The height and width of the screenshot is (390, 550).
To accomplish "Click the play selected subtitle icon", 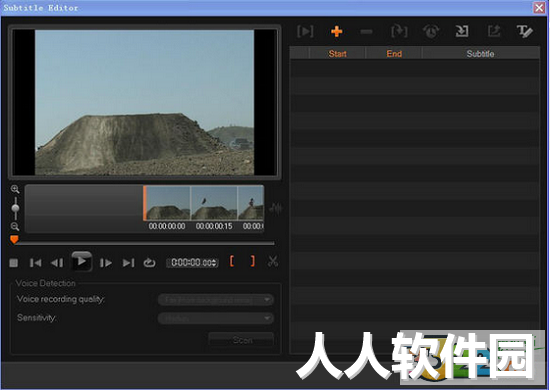I will click(x=305, y=32).
